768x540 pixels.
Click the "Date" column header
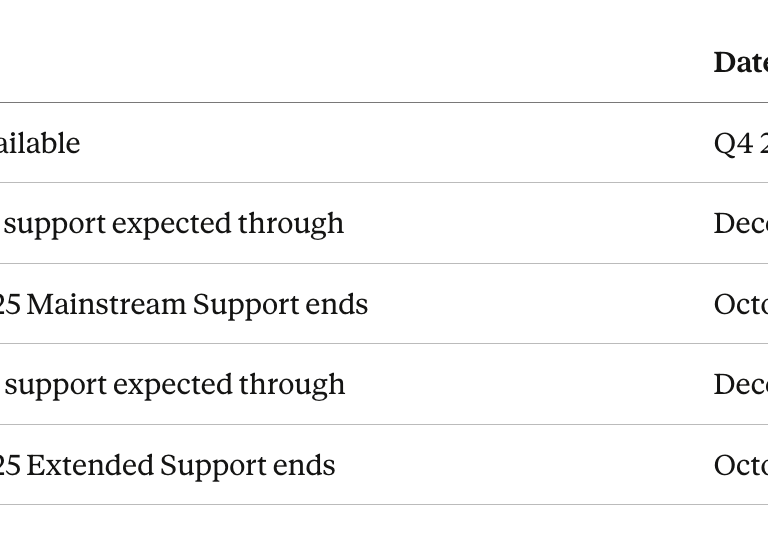point(741,62)
